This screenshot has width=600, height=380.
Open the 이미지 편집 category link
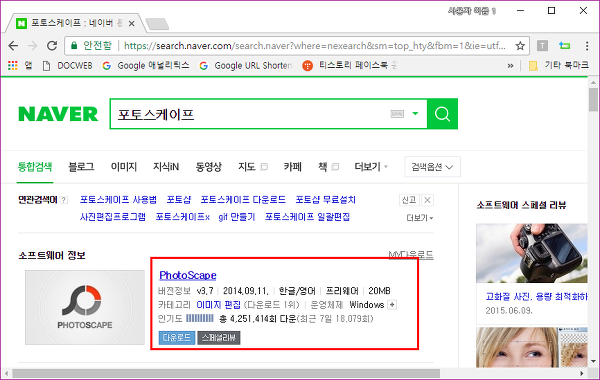218,305
